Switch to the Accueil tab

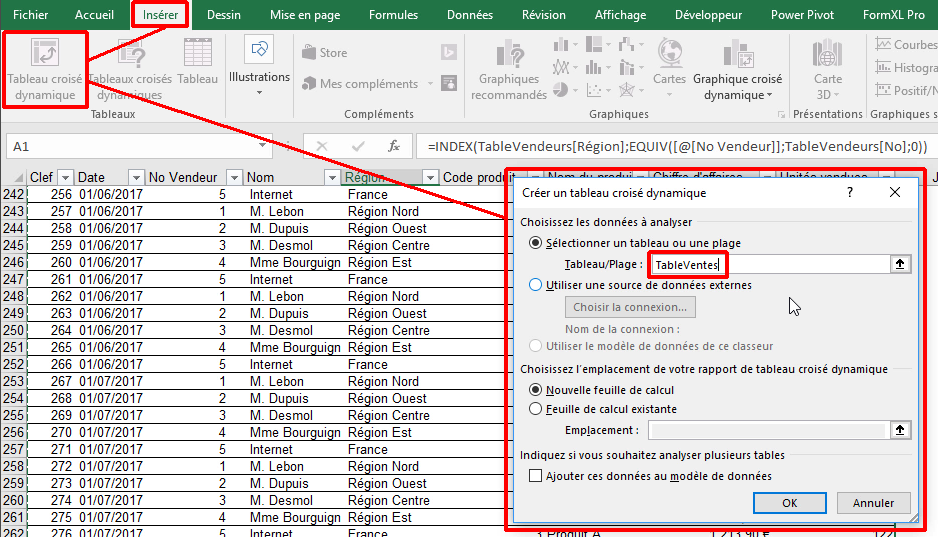click(94, 15)
